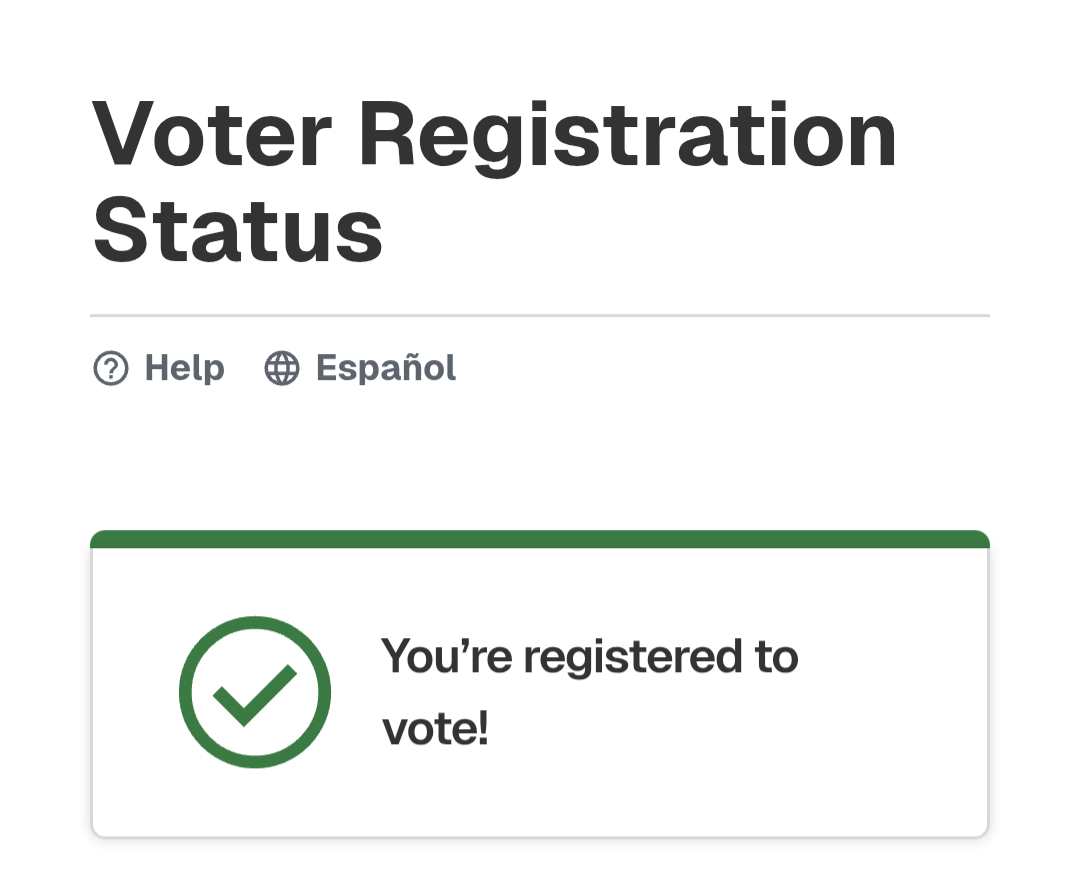Image resolution: width=1080 pixels, height=885 pixels.
Task: Switch language with the Español link
Action: click(386, 369)
